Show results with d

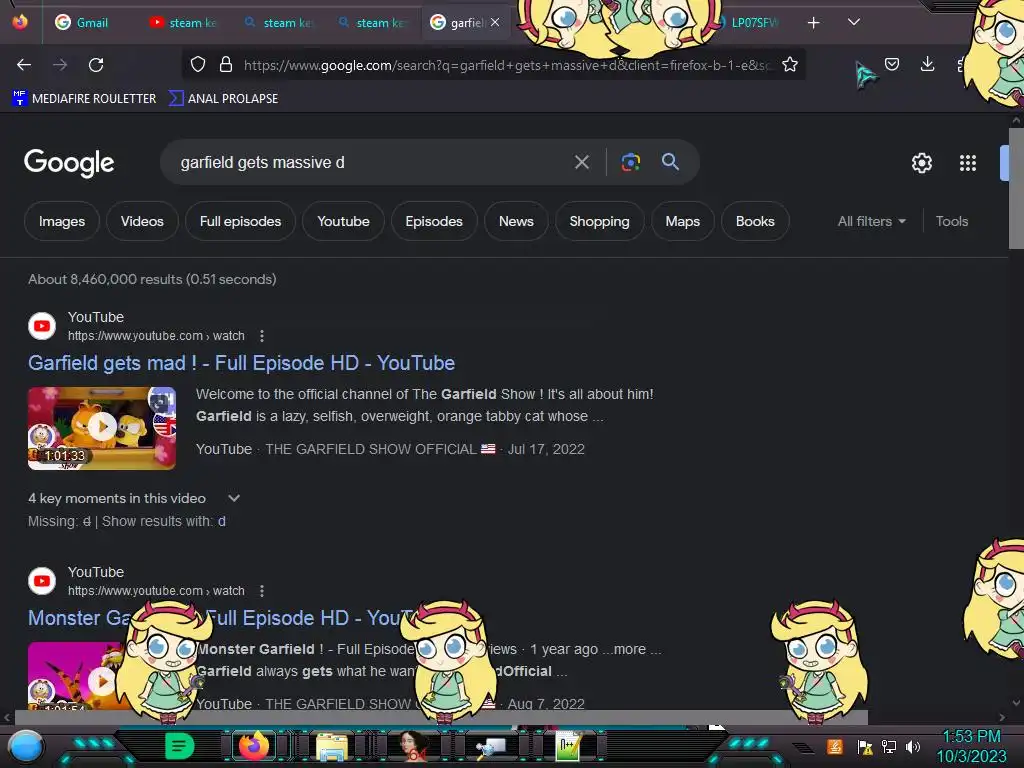[x=222, y=522]
